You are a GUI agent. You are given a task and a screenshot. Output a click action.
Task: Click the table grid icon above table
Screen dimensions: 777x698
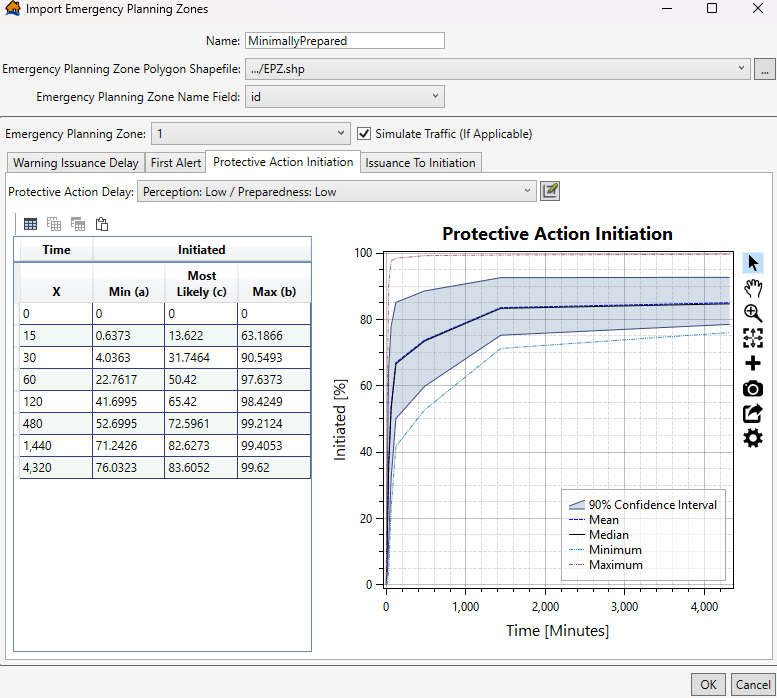point(30,224)
